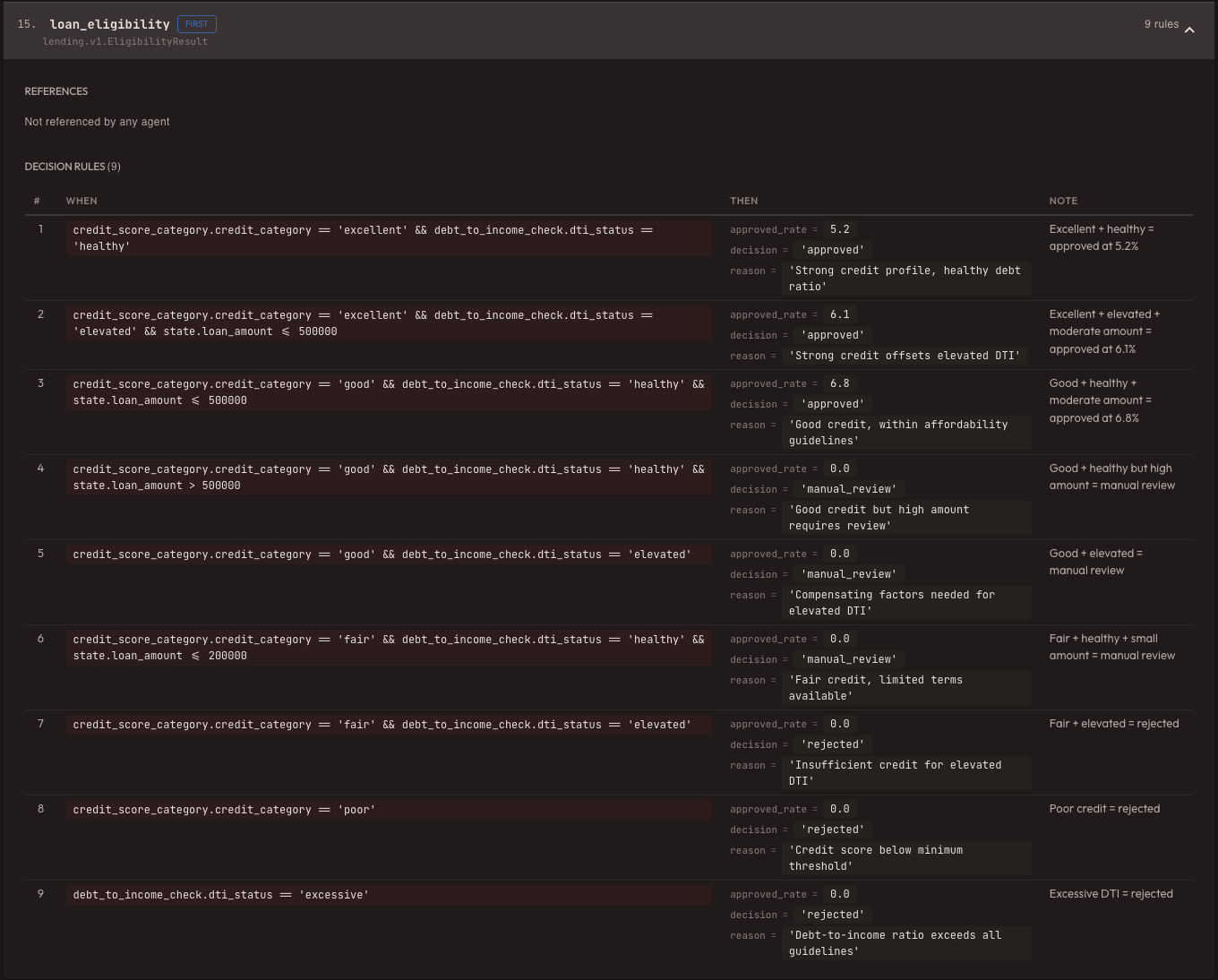Click the WHEN column header

(x=81, y=201)
